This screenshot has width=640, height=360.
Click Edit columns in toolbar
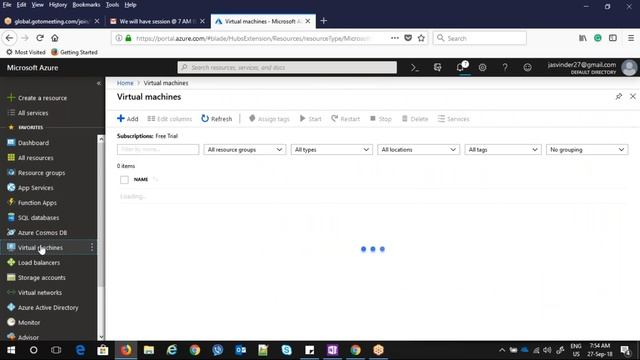pos(170,119)
